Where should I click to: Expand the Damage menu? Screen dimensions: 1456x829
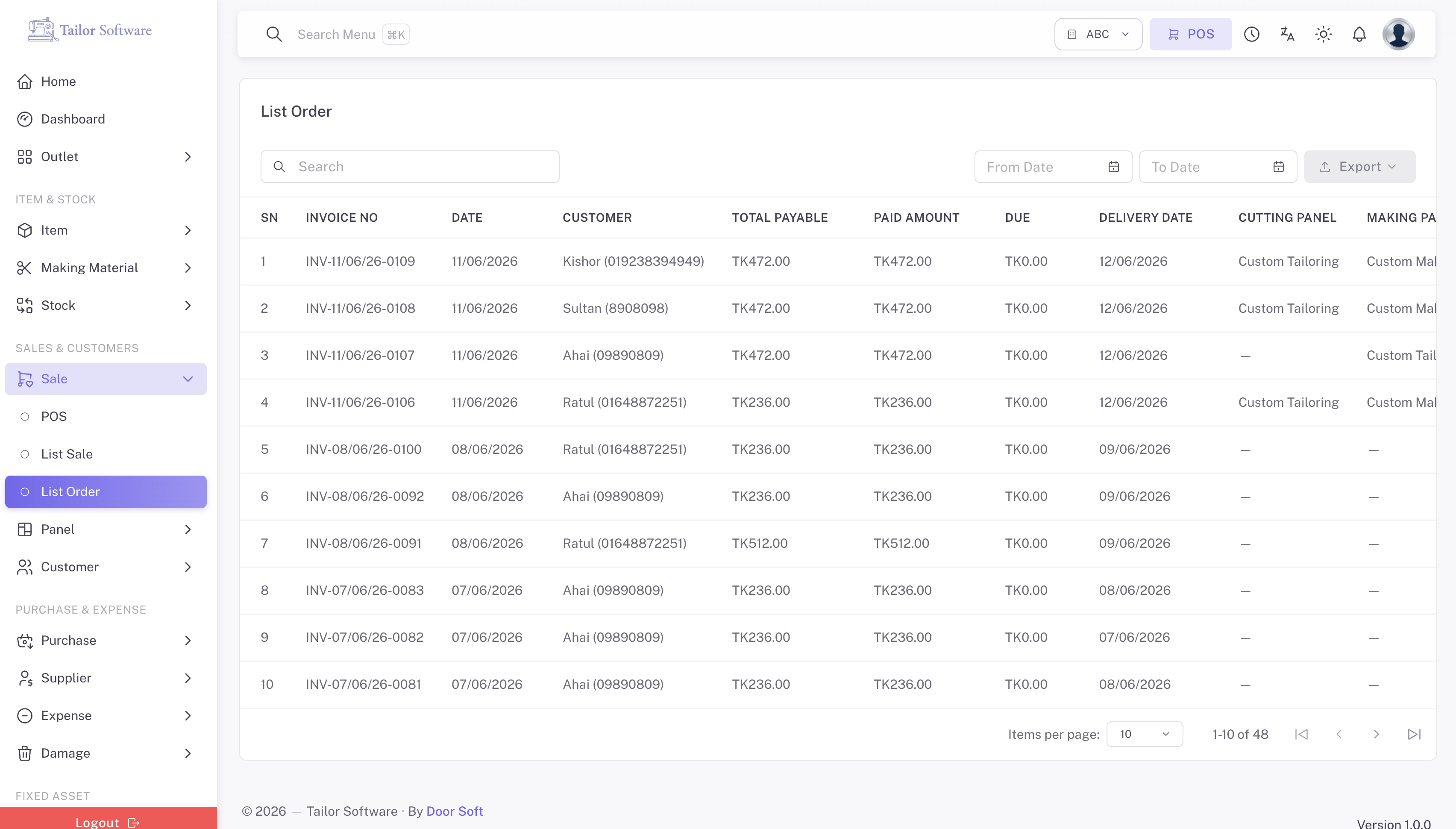click(x=106, y=753)
